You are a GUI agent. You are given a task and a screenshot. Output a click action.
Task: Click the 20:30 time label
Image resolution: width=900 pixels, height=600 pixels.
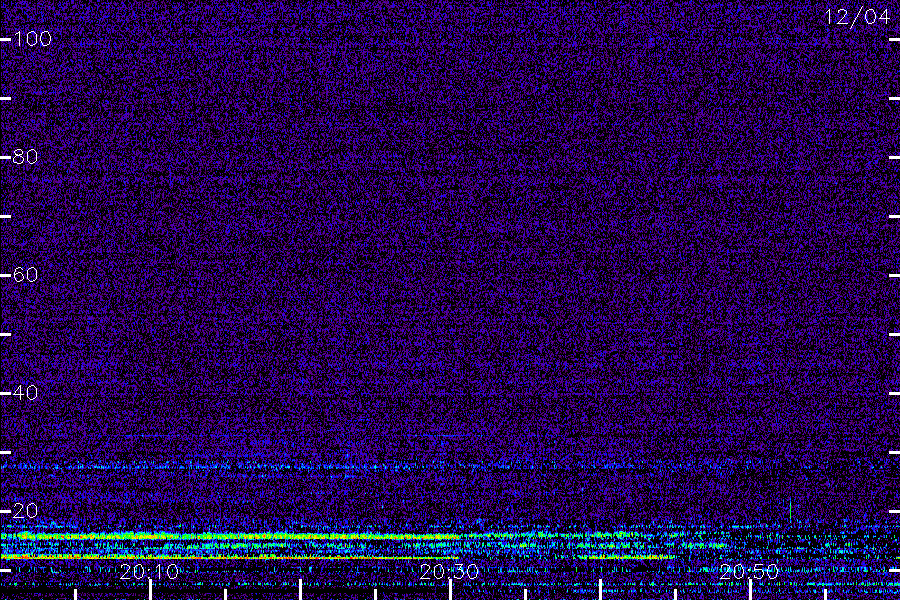point(449,571)
